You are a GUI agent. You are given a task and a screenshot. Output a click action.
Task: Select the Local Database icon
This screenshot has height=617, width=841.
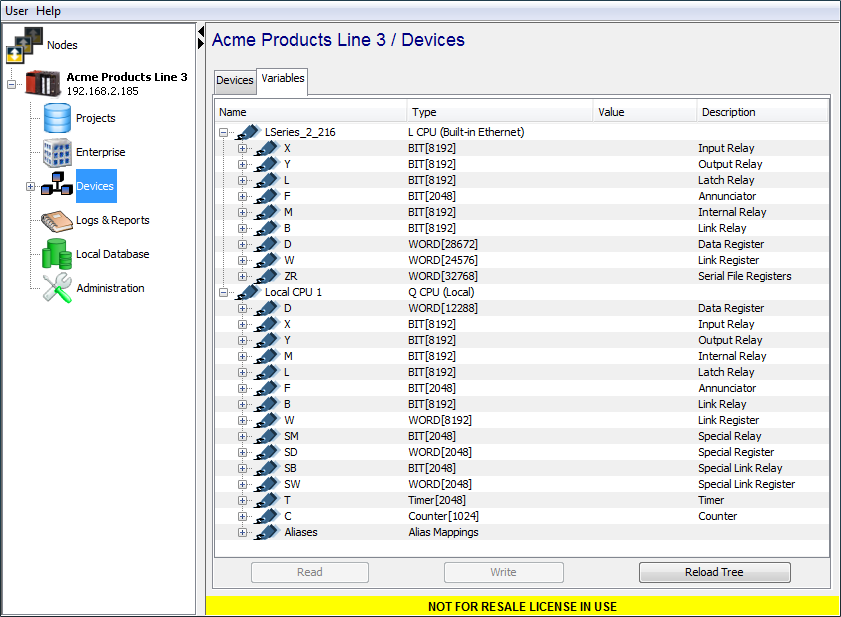click(x=58, y=254)
